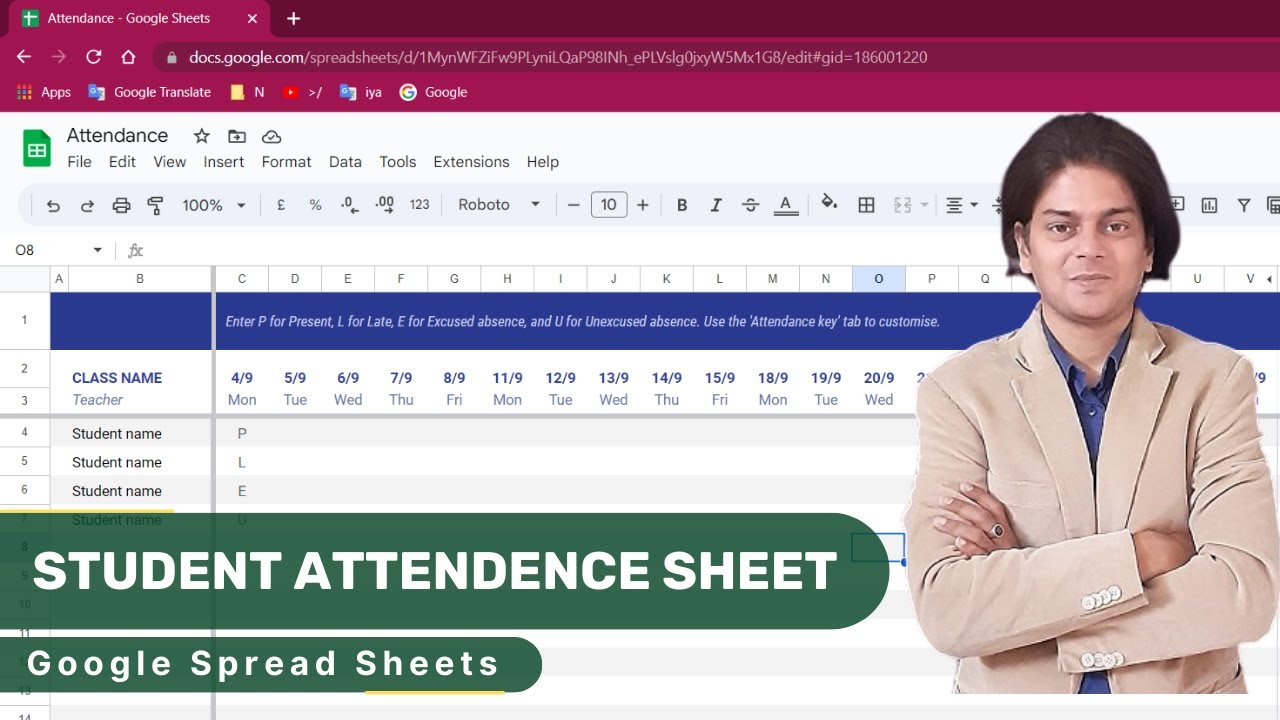This screenshot has width=1280, height=720.
Task: Select column O header
Action: click(879, 279)
